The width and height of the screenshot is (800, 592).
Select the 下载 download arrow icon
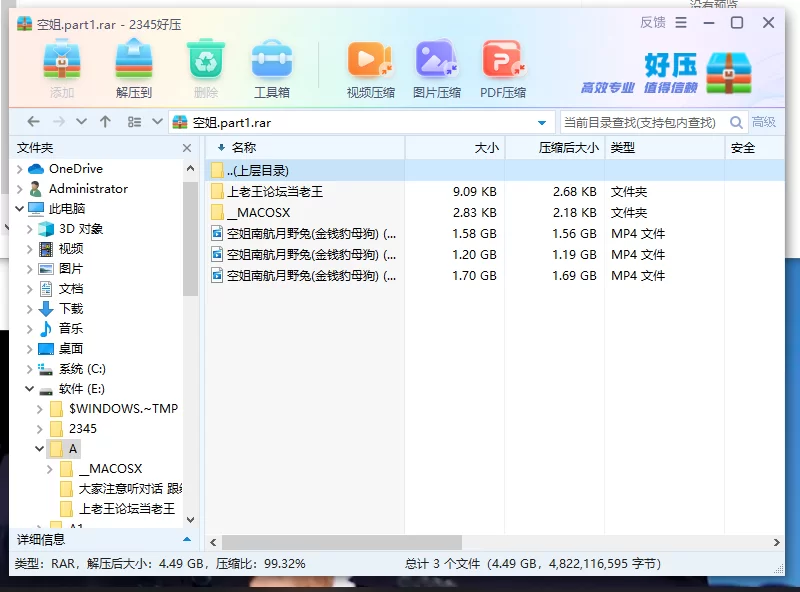click(x=46, y=309)
